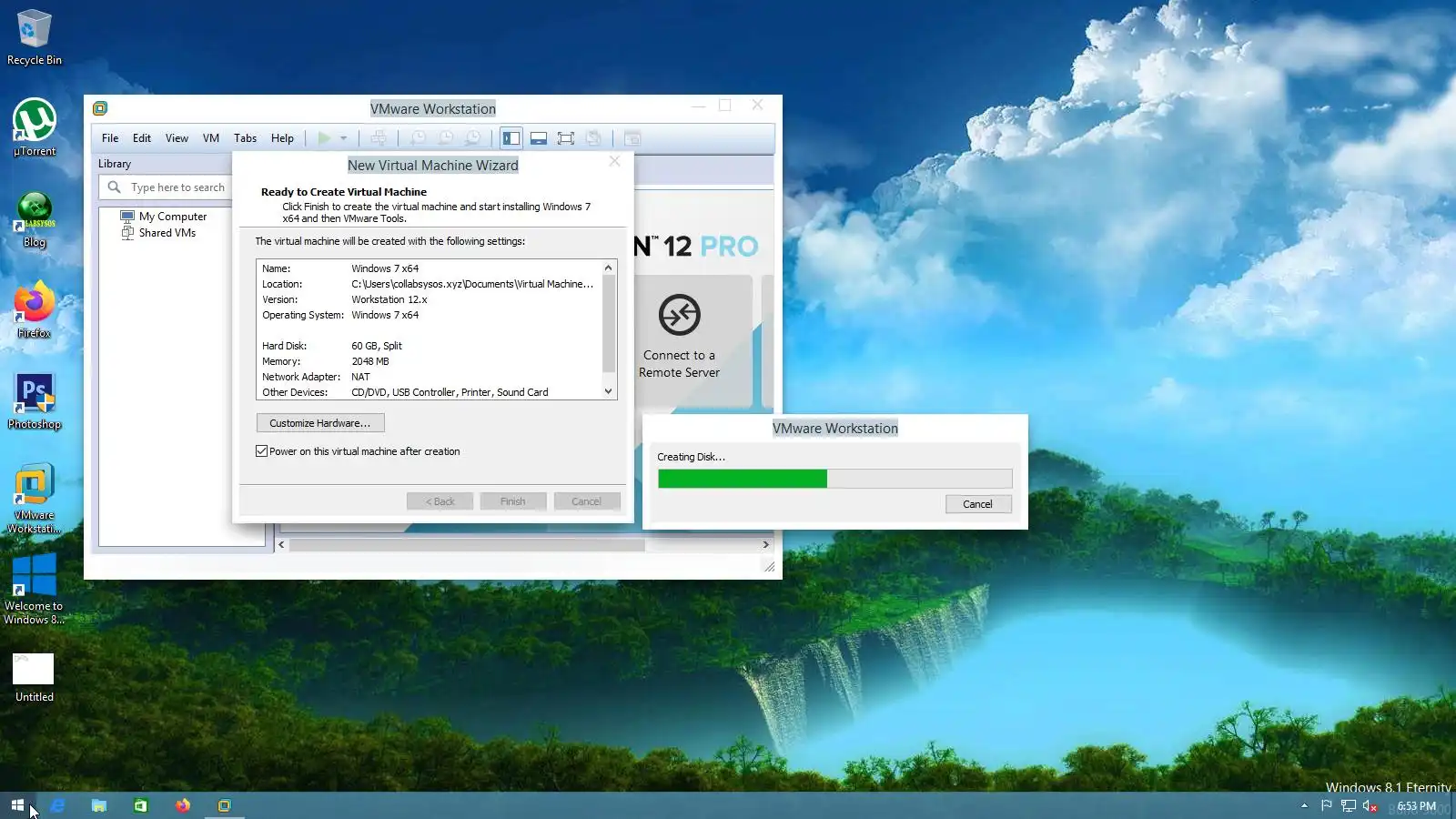Click the Full Screen mode toolbar icon
Image resolution: width=1456 pixels, height=819 pixels.
tap(566, 138)
